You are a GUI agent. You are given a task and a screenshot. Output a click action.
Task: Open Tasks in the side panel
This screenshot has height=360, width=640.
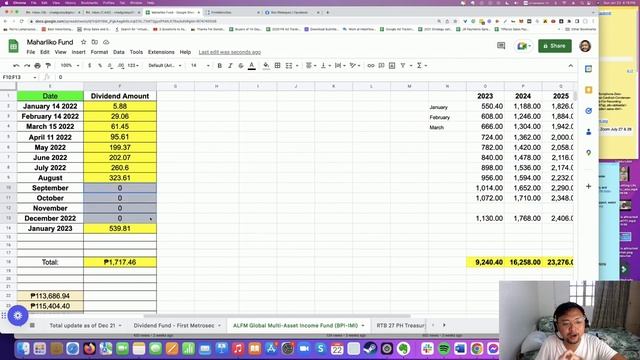589,111
